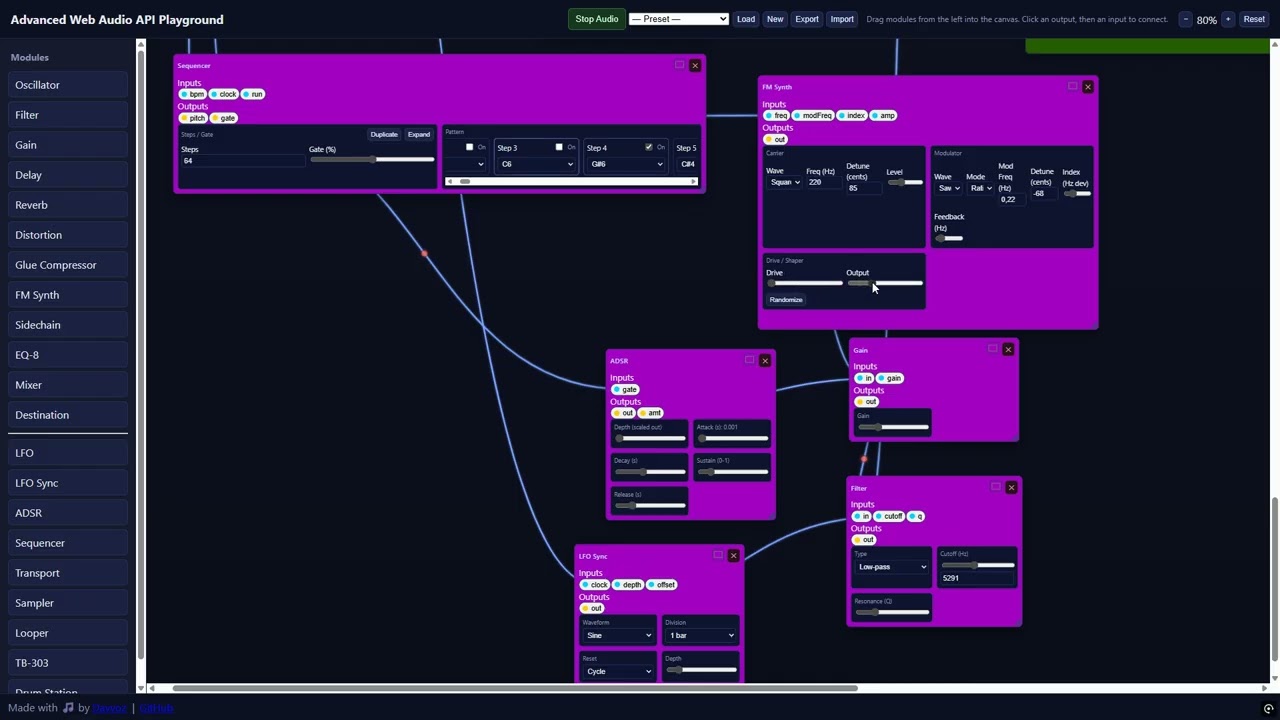Viewport: 1280px width, 720px height.
Task: Click Randomize in the FM Synth module
Action: coord(786,300)
